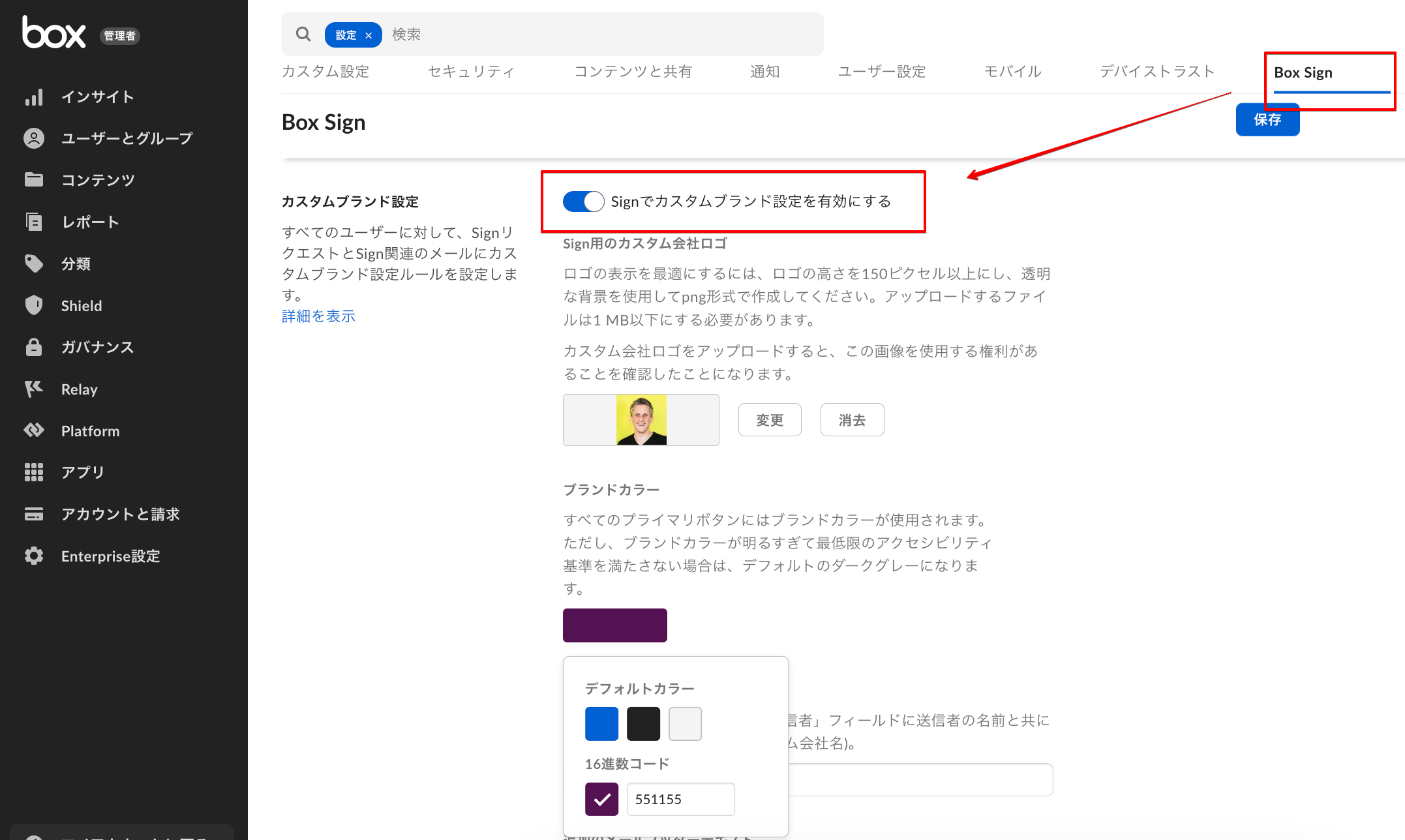The width and height of the screenshot is (1405, 840).
Task: Pick the blue default color swatch
Action: pos(601,723)
